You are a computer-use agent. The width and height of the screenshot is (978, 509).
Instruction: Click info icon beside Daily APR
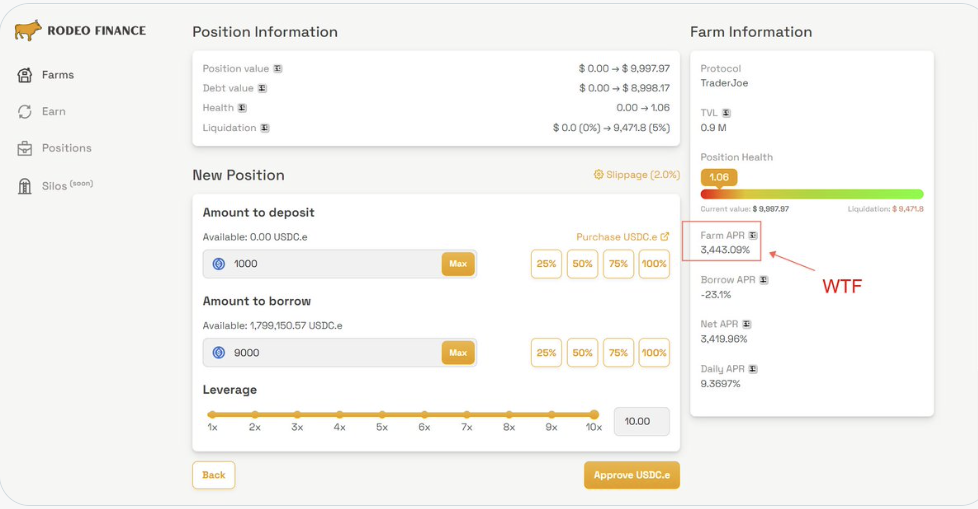pos(753,369)
